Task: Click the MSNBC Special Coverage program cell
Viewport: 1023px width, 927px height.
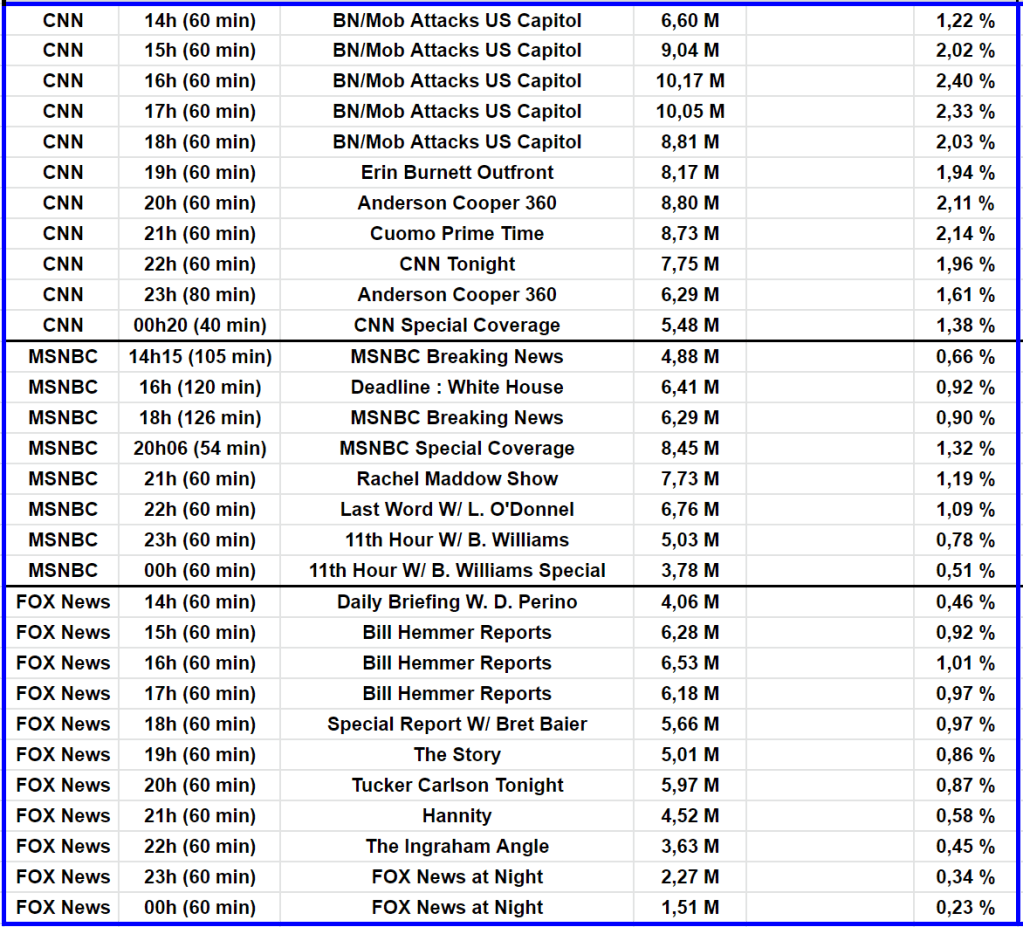Action: point(457,449)
